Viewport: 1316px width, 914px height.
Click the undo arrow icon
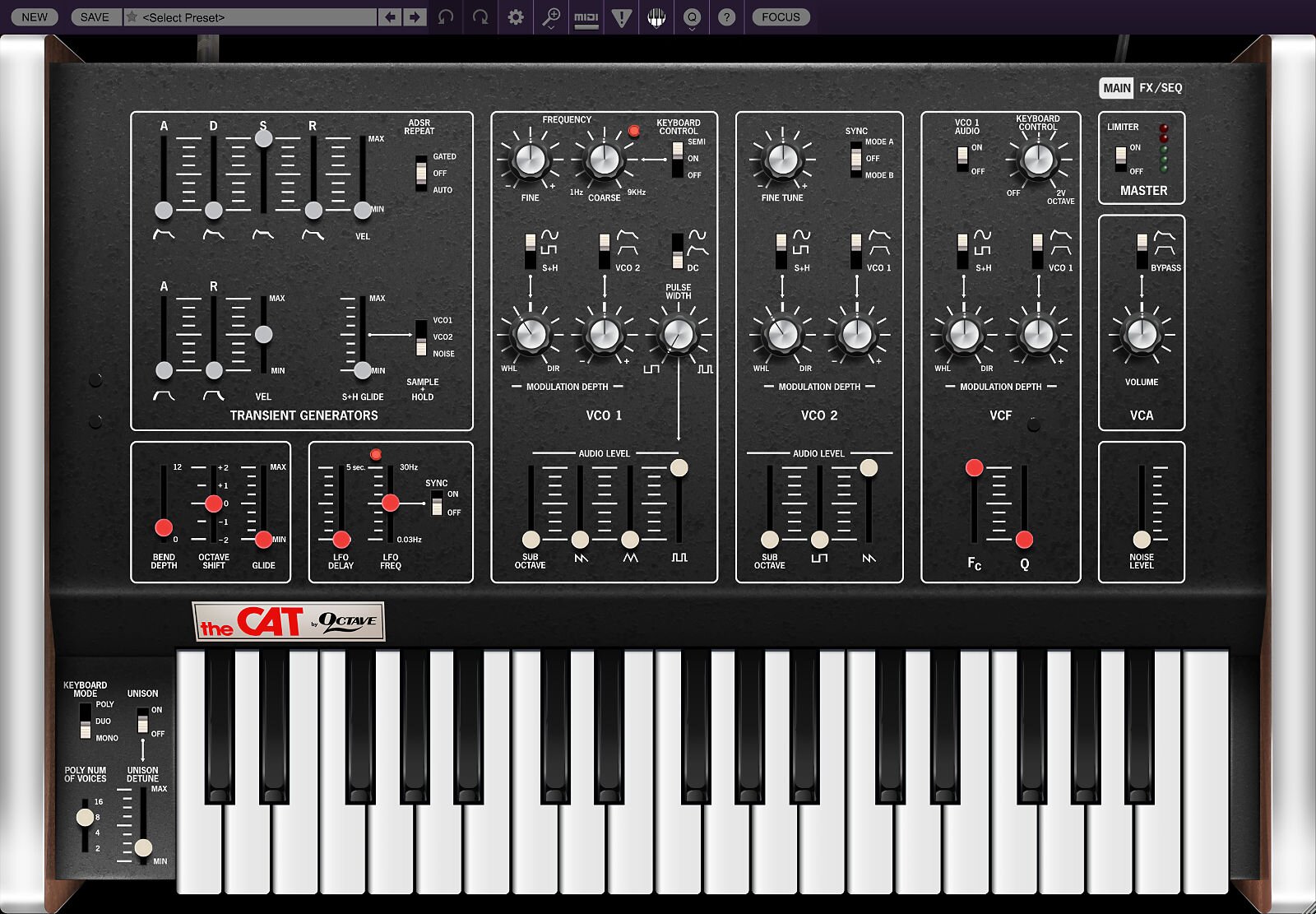tap(445, 17)
